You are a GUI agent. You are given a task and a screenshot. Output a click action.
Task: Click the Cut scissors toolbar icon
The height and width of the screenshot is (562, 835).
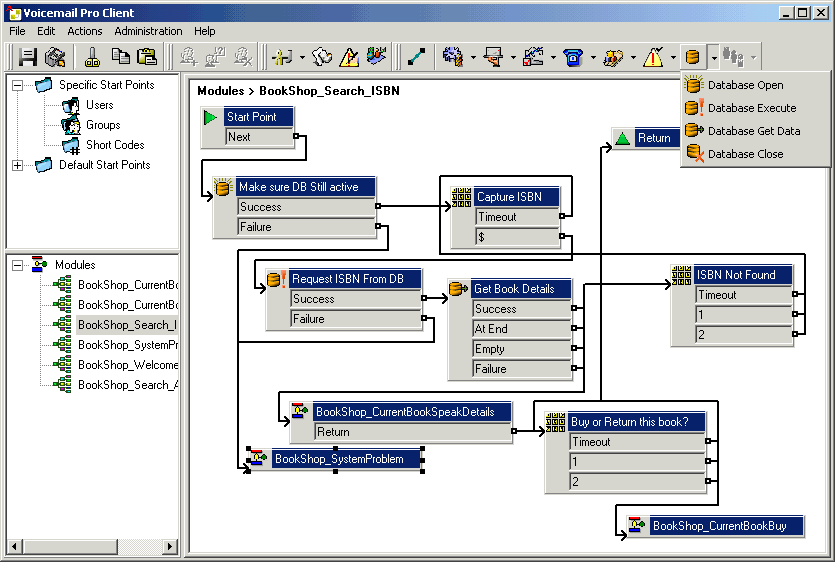click(x=93, y=57)
